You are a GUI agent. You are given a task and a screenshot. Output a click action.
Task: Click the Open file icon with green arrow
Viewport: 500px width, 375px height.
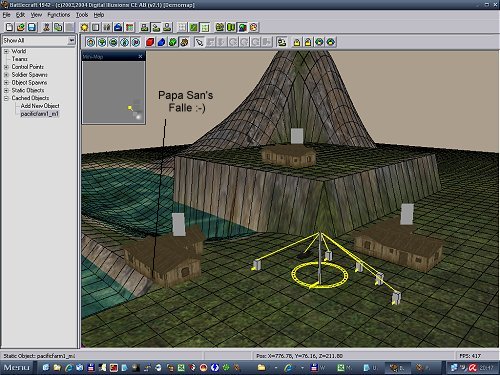coord(21,27)
